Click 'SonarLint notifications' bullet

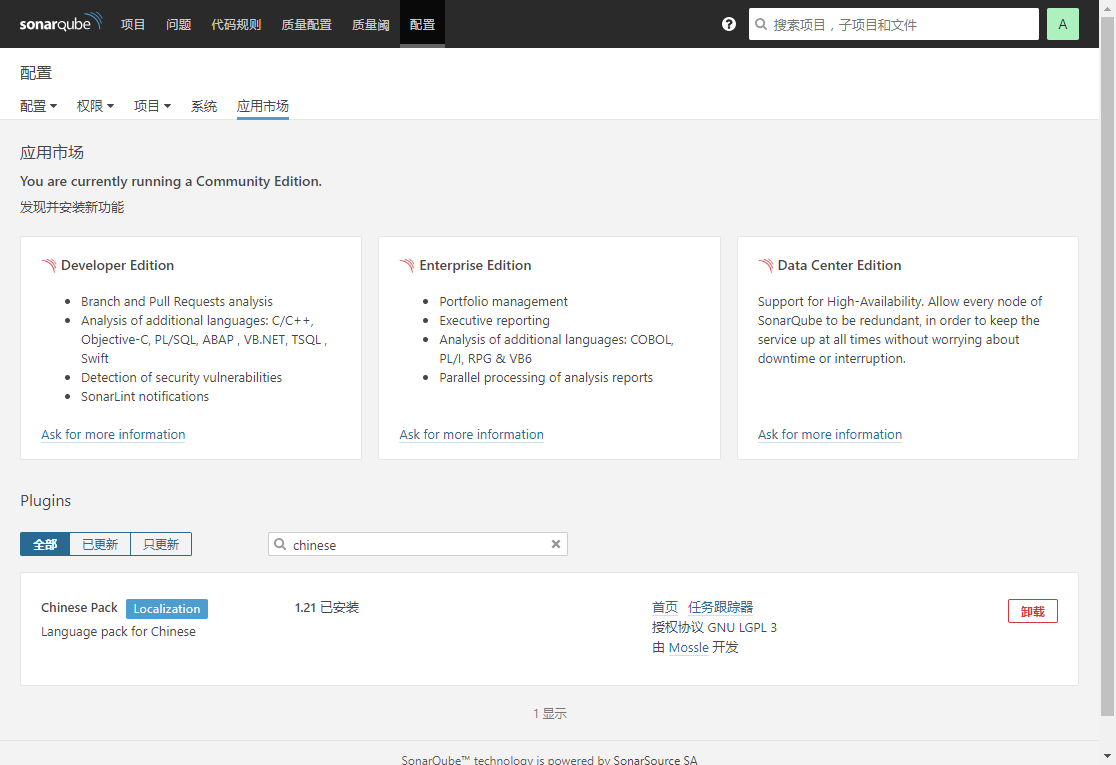145,396
